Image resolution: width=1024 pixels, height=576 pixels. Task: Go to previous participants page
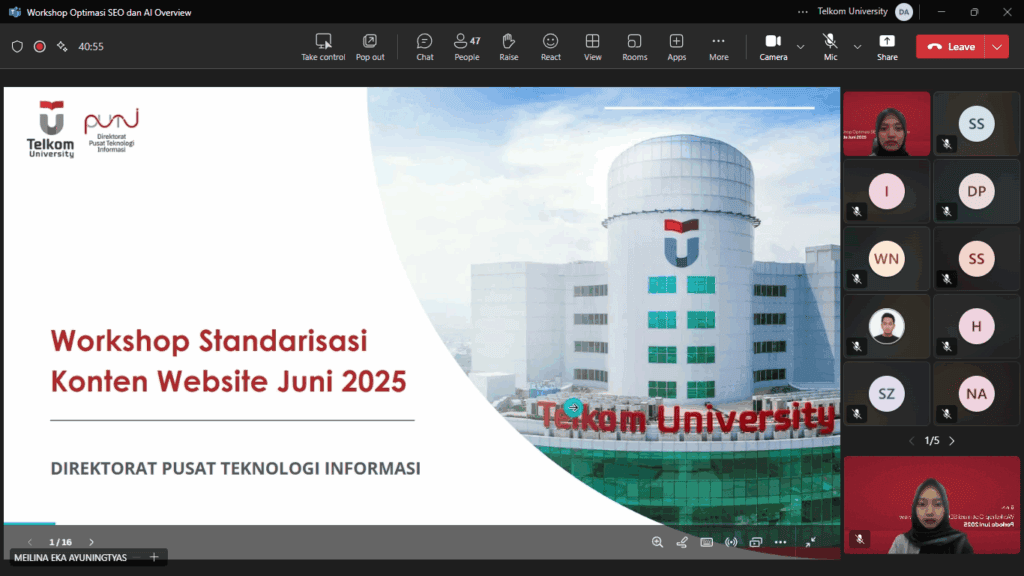[912, 441]
